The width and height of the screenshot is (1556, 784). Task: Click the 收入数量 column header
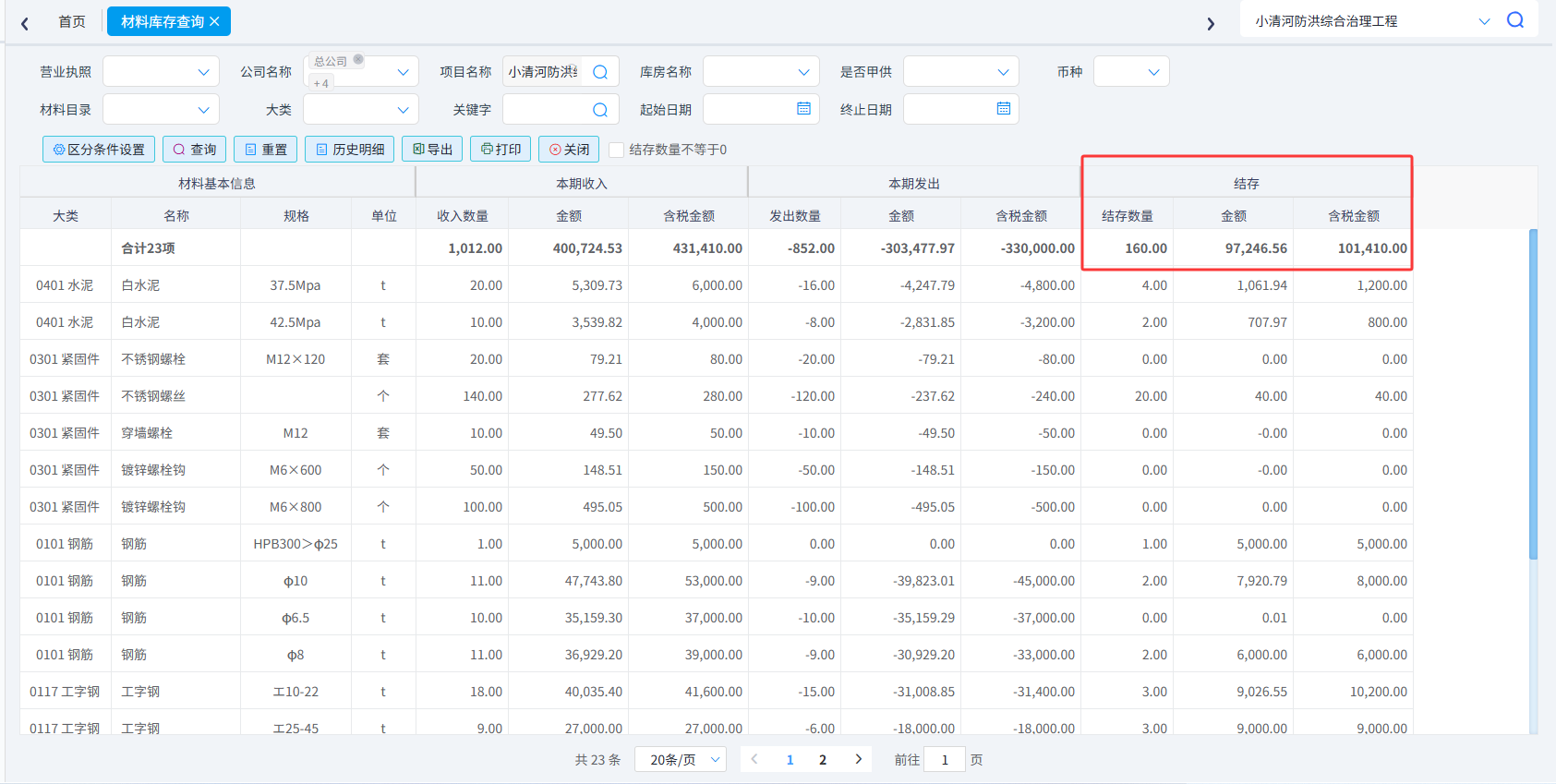pyautogui.click(x=462, y=216)
